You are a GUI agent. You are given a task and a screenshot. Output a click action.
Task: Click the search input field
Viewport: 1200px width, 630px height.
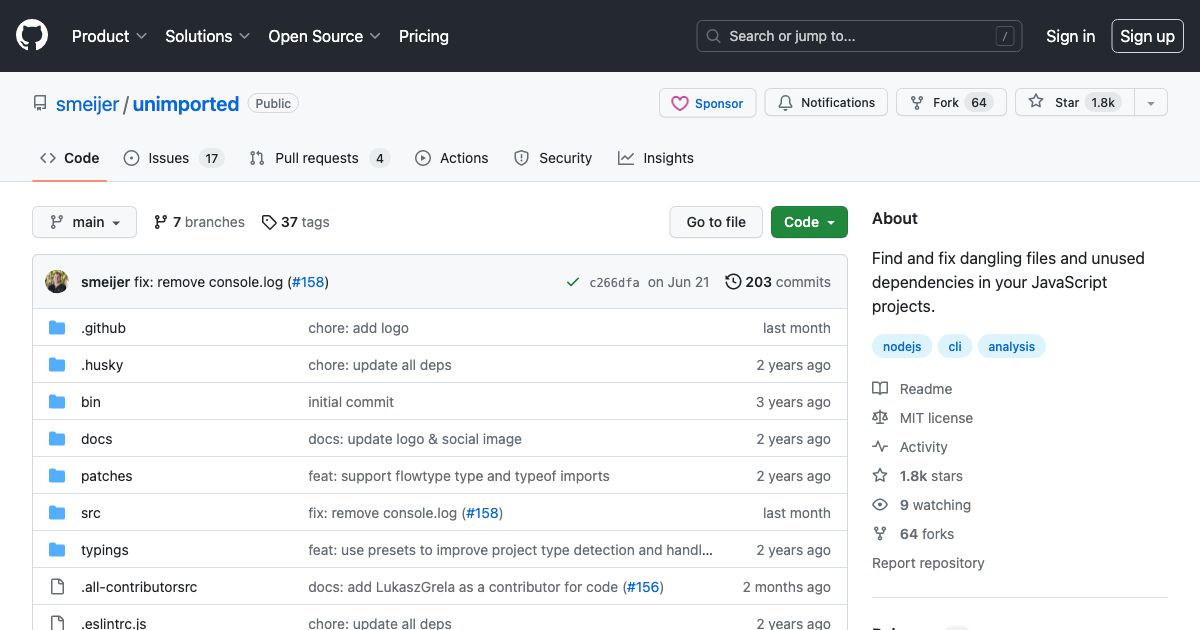click(x=858, y=36)
